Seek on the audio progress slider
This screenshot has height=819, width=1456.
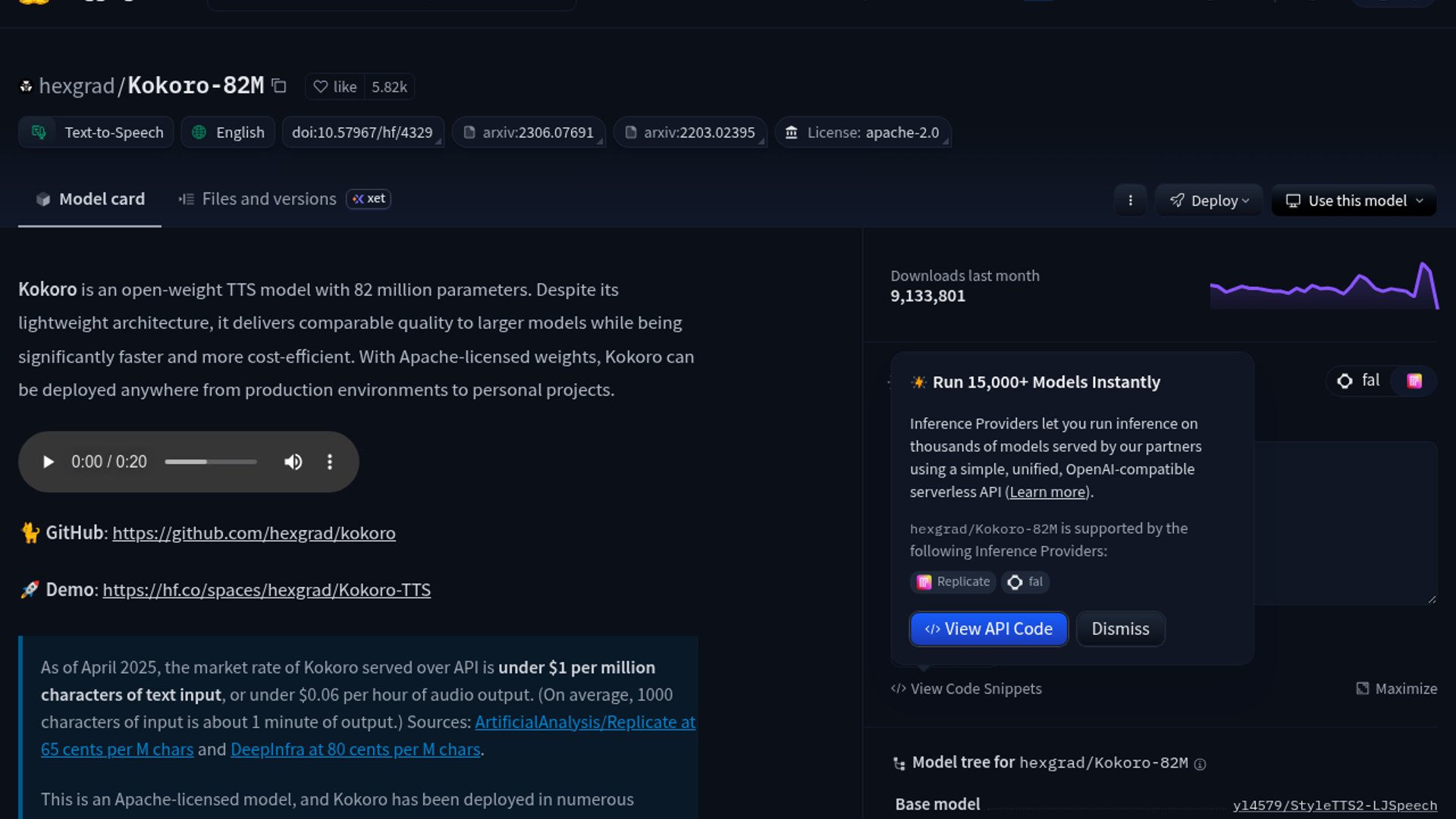[211, 462]
